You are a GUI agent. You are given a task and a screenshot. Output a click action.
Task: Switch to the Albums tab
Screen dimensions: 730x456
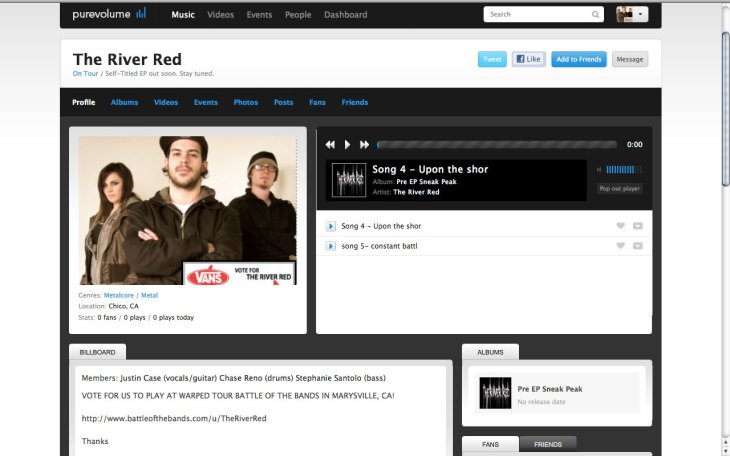[124, 102]
